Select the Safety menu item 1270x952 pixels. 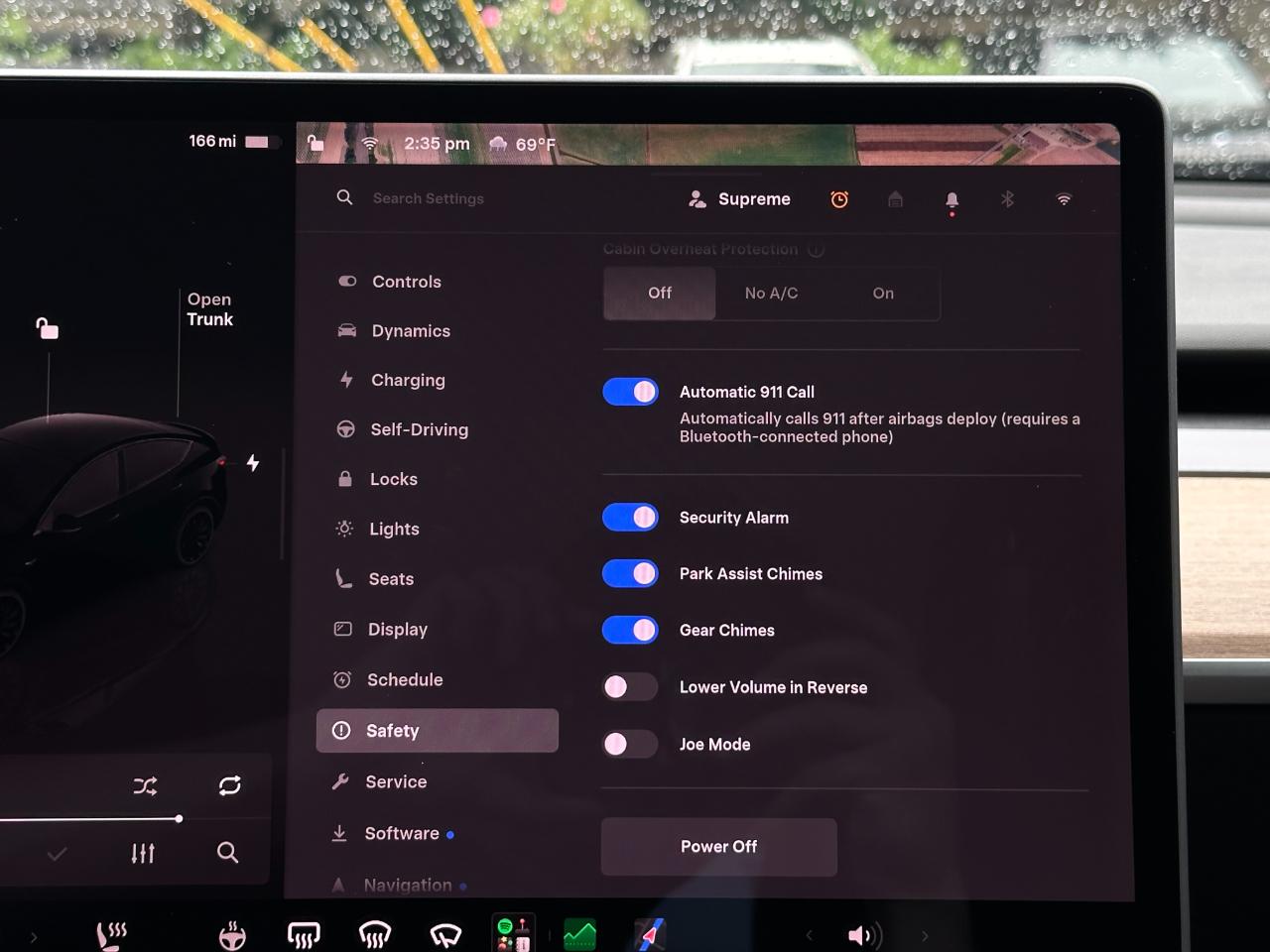(x=437, y=731)
